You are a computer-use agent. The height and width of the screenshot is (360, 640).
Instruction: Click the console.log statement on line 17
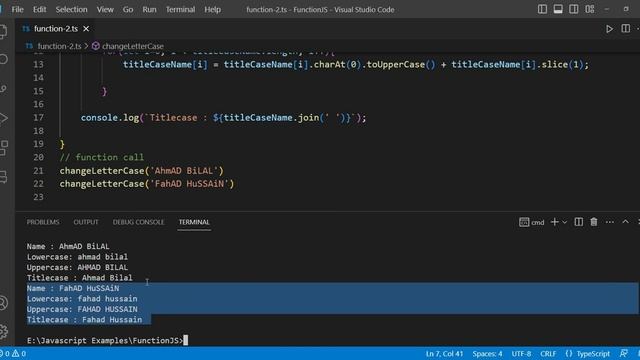(x=223, y=118)
